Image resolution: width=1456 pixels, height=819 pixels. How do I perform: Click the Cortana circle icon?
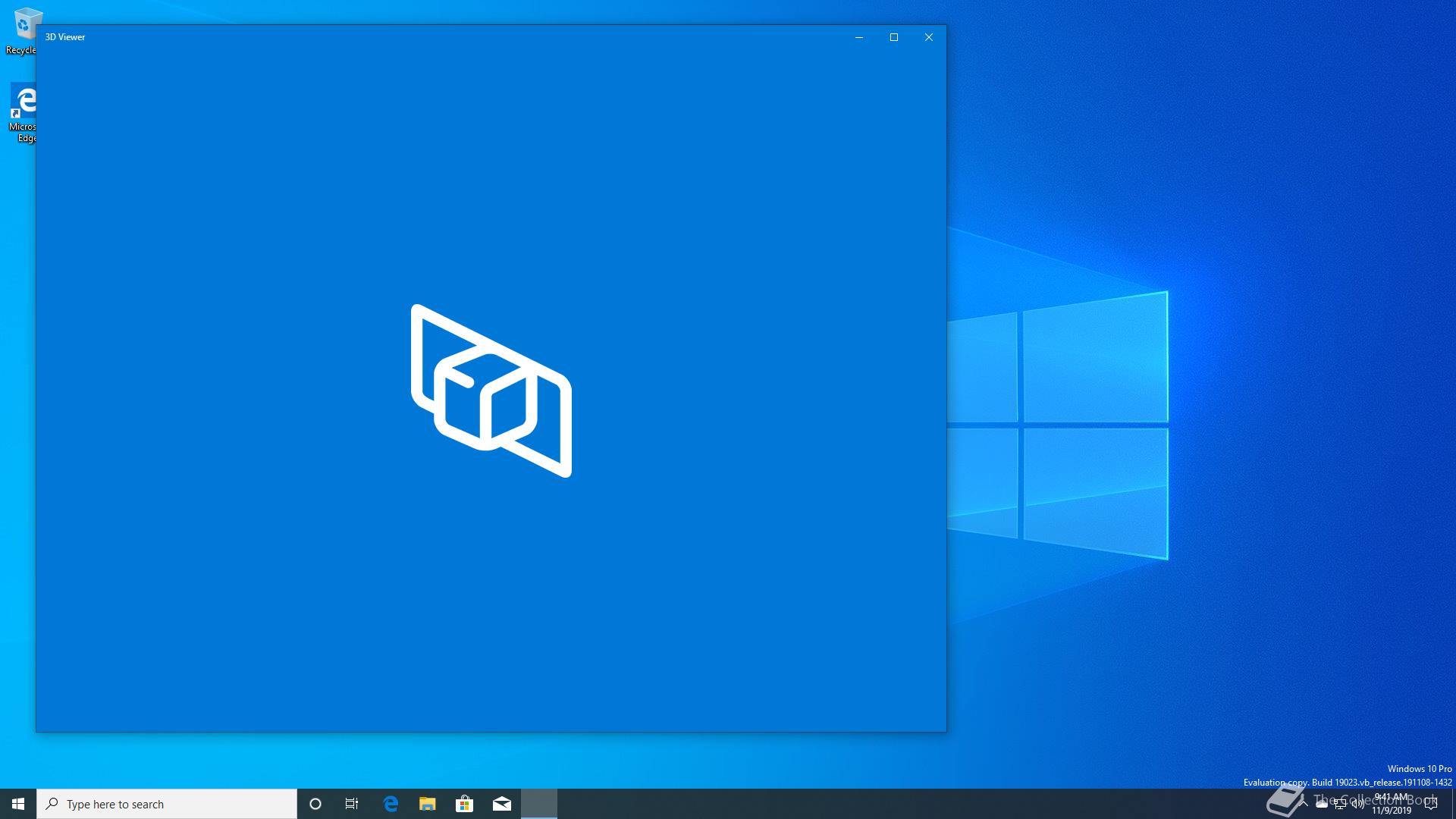point(315,804)
